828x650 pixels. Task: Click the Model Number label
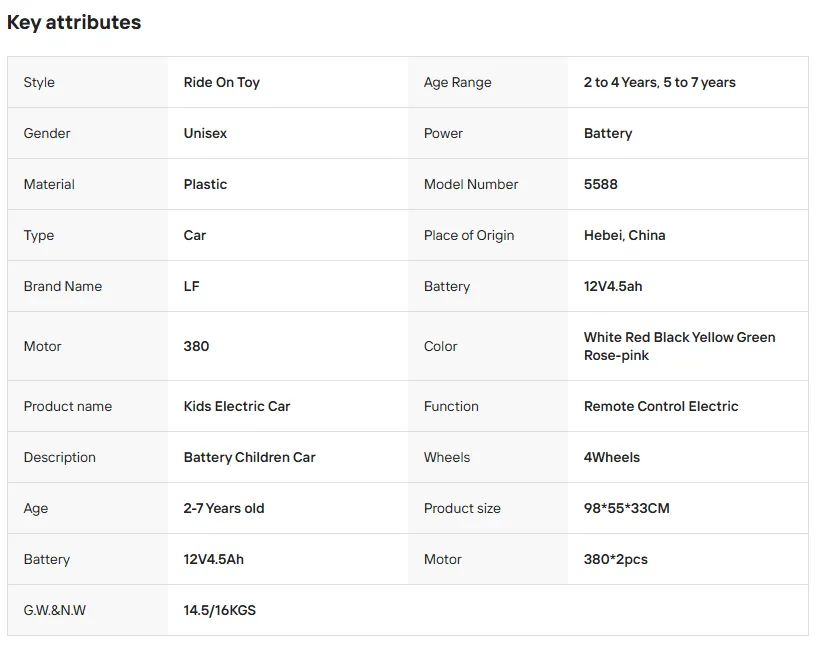coord(471,184)
